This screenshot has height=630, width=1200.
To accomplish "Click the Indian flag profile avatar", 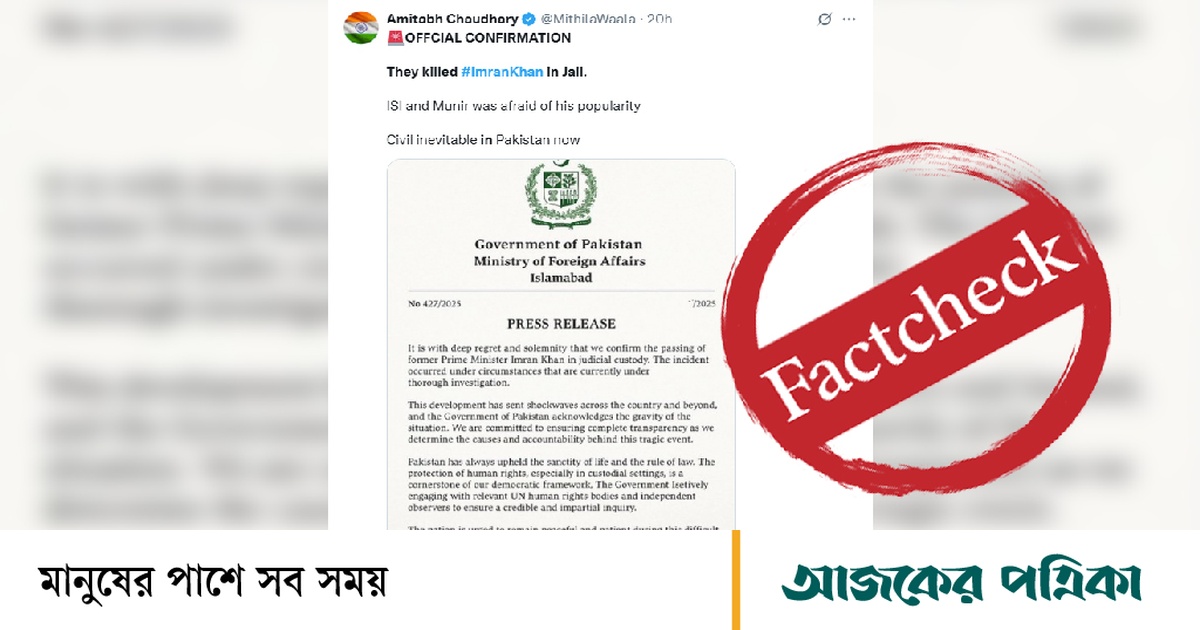I will tap(360, 28).
